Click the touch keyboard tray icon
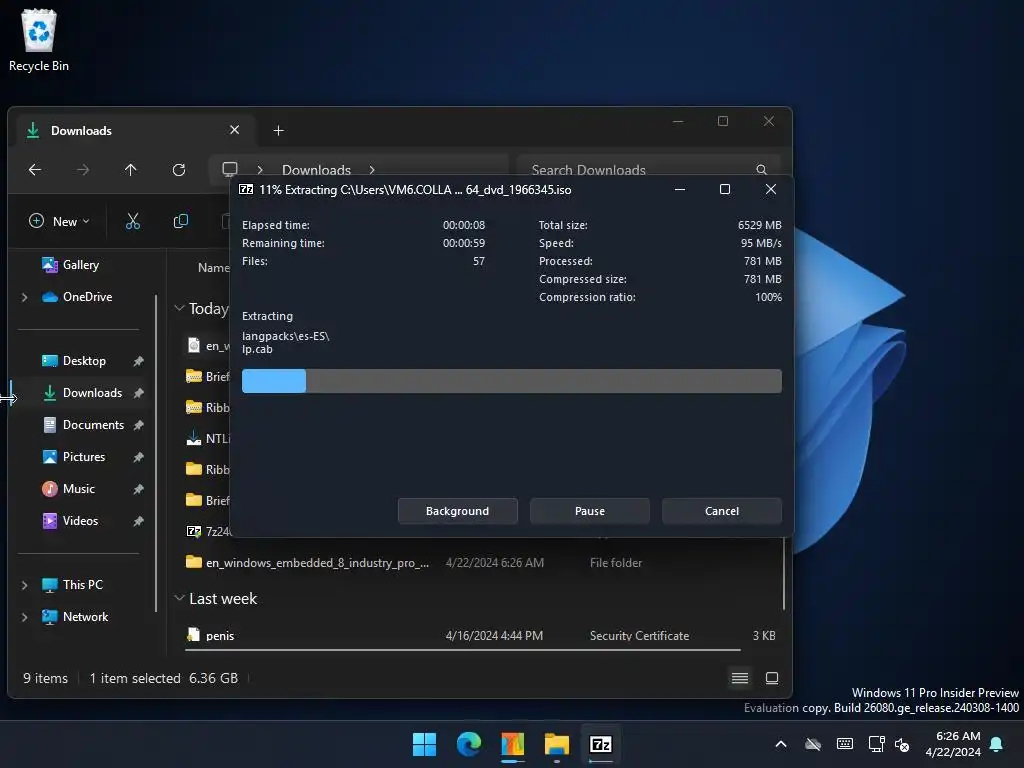 [x=844, y=744]
